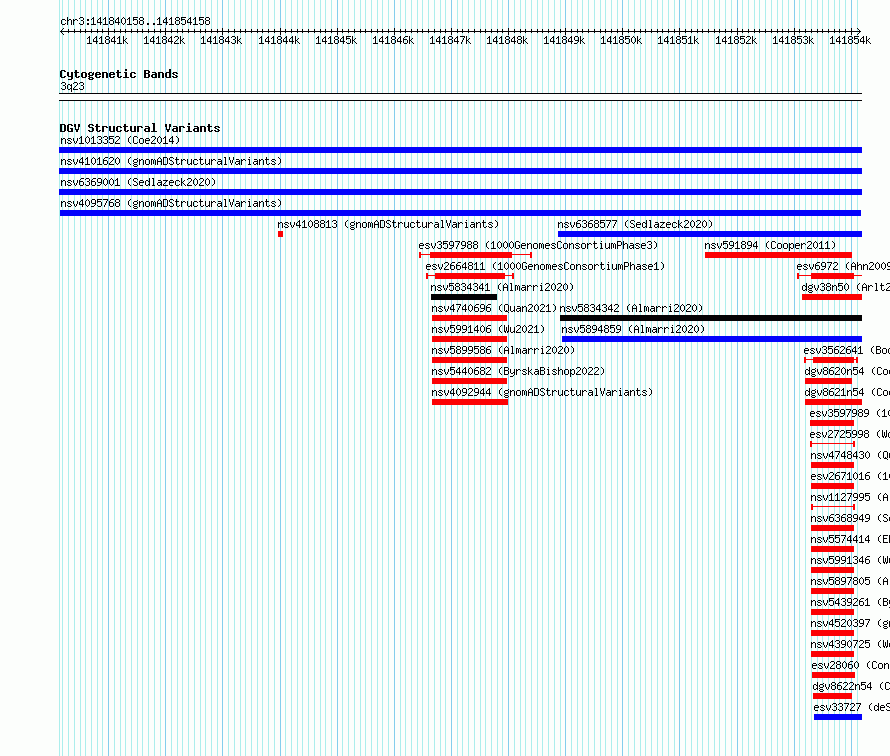Select the 3q23 cytogenetic band label
890x756 pixels.
[x=72, y=86]
